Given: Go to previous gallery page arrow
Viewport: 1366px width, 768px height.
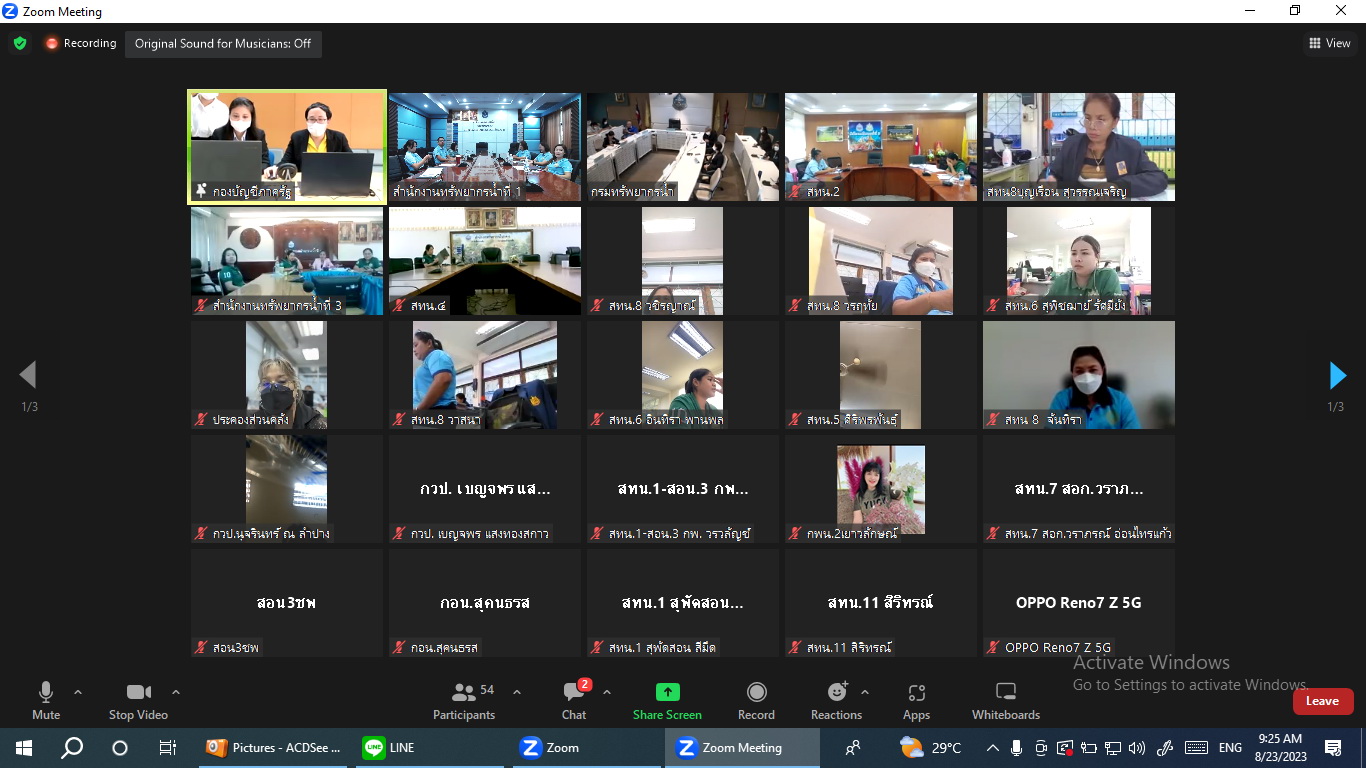Looking at the screenshot, I should 28,375.
